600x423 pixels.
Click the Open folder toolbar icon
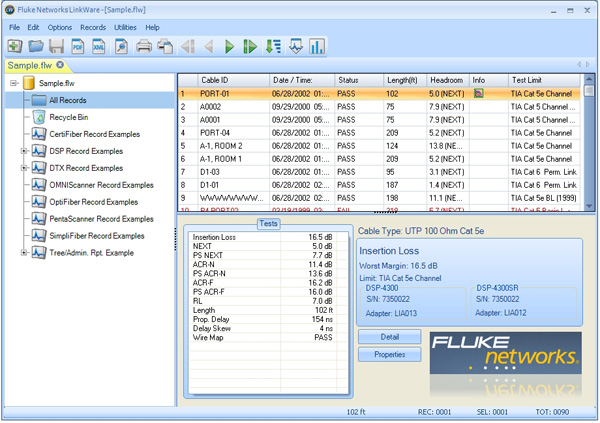[35, 46]
